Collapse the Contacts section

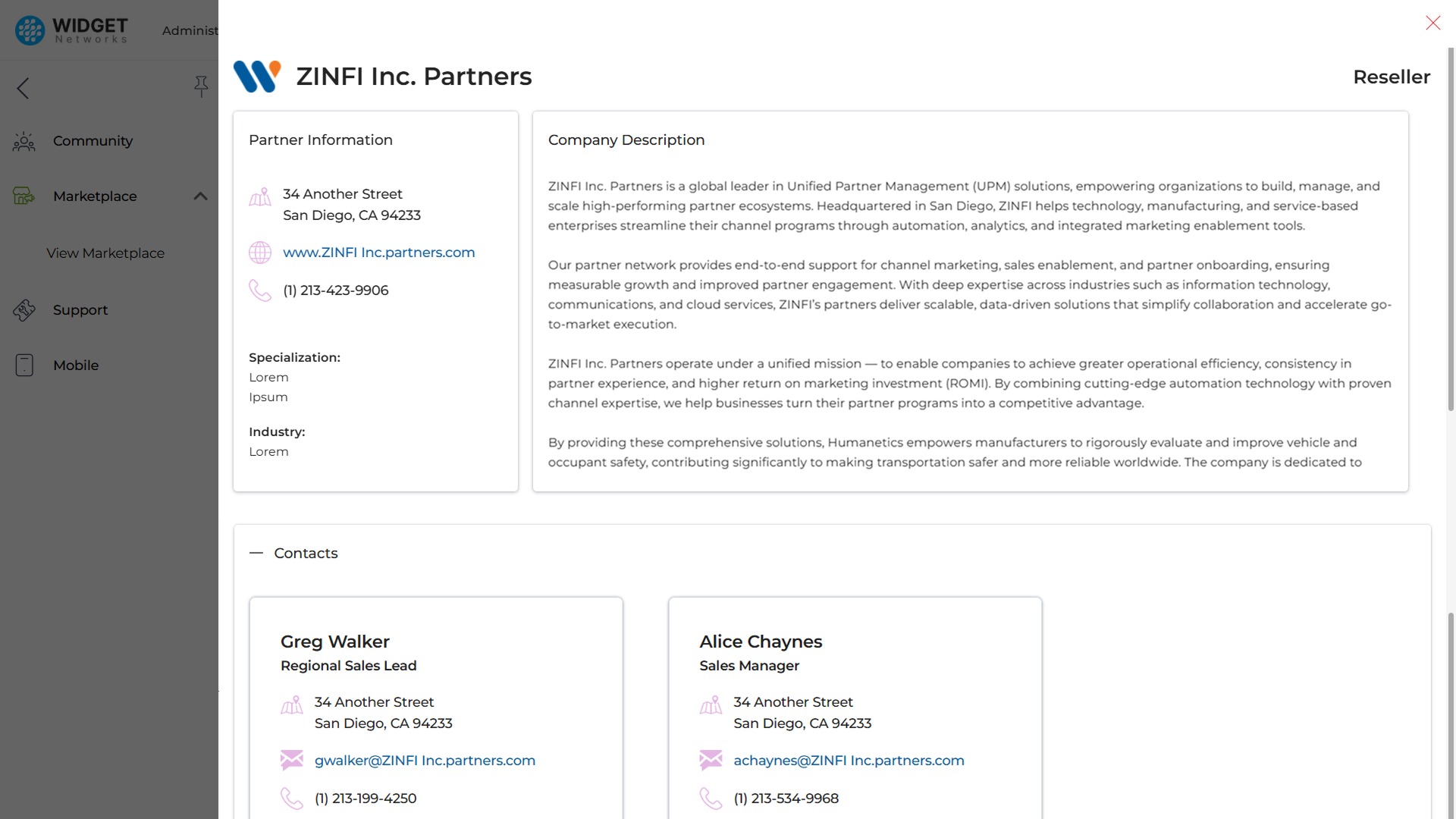click(256, 553)
